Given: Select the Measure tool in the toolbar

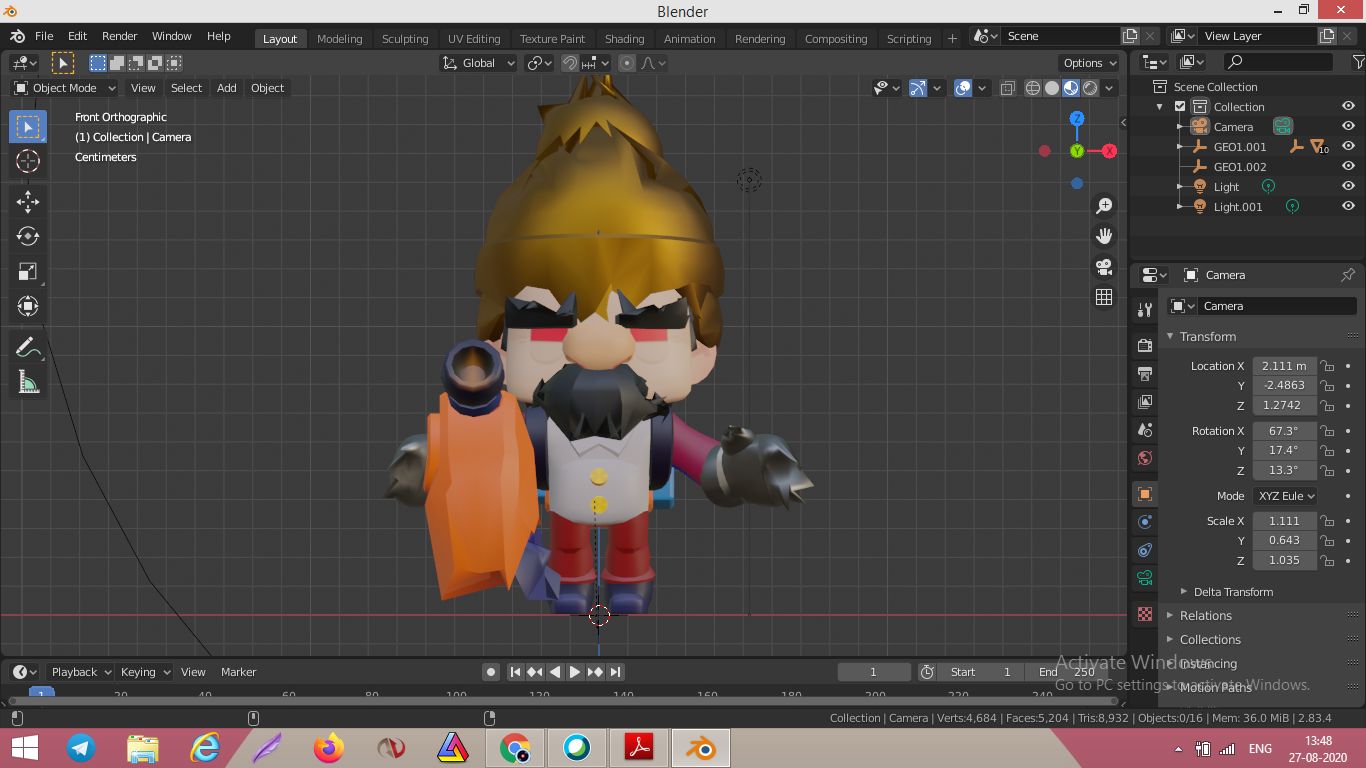Looking at the screenshot, I should click(27, 381).
